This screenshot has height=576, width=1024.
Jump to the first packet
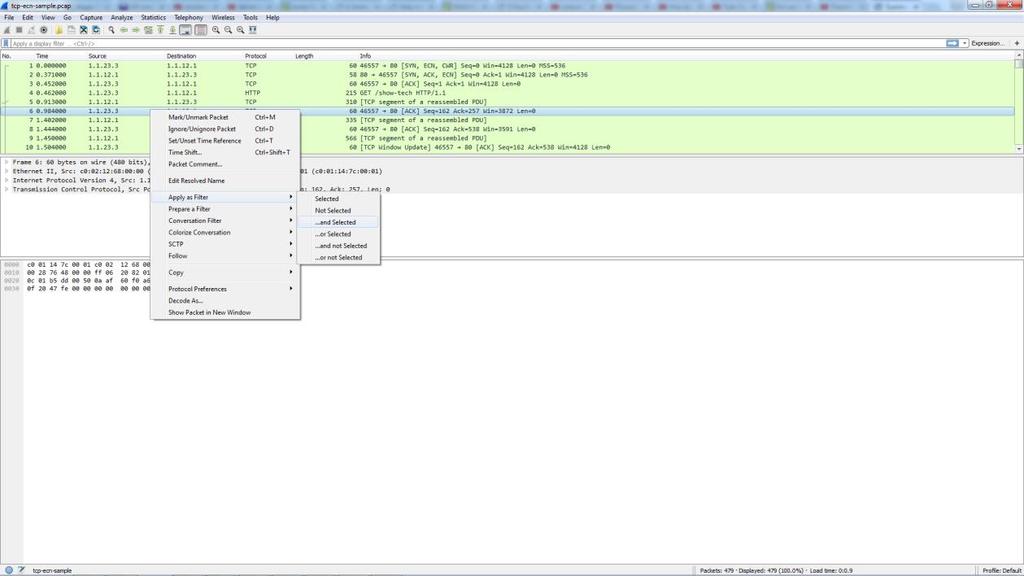click(x=160, y=30)
